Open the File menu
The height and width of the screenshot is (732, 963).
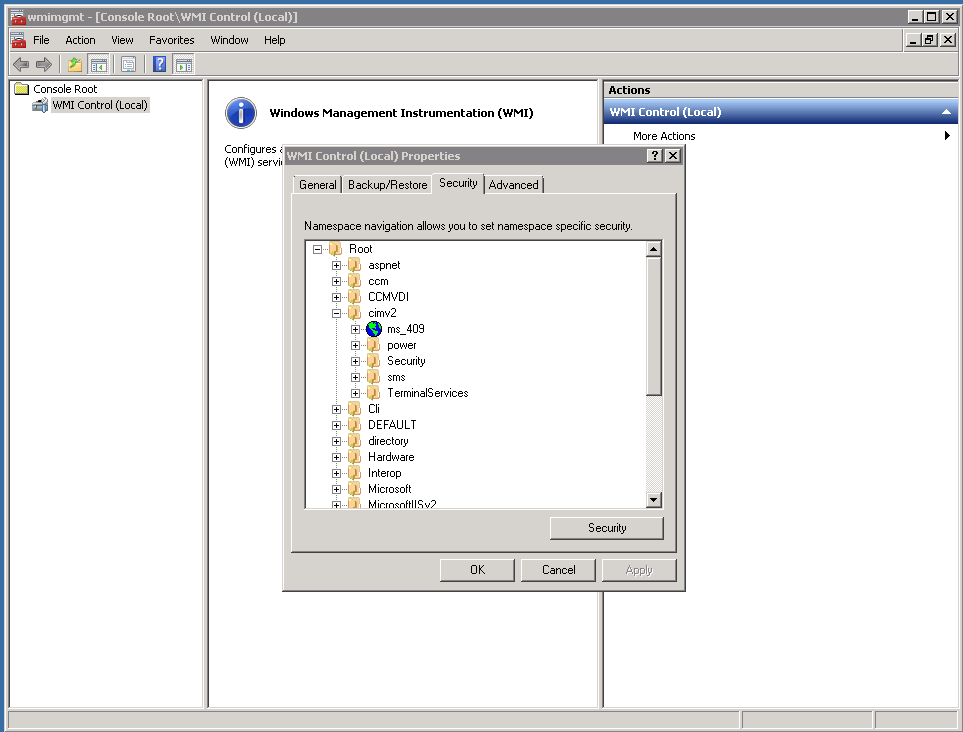[41, 40]
